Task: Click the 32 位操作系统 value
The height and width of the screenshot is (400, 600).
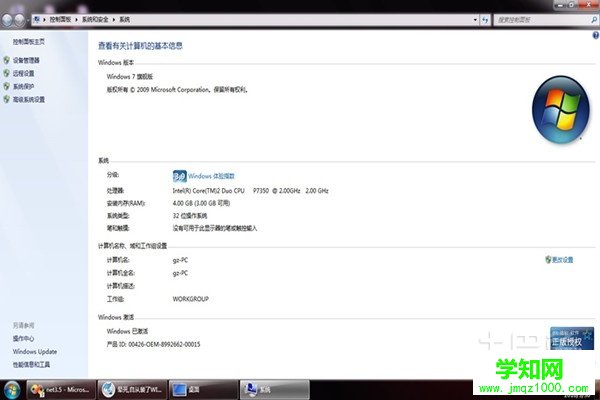Action: click(190, 216)
